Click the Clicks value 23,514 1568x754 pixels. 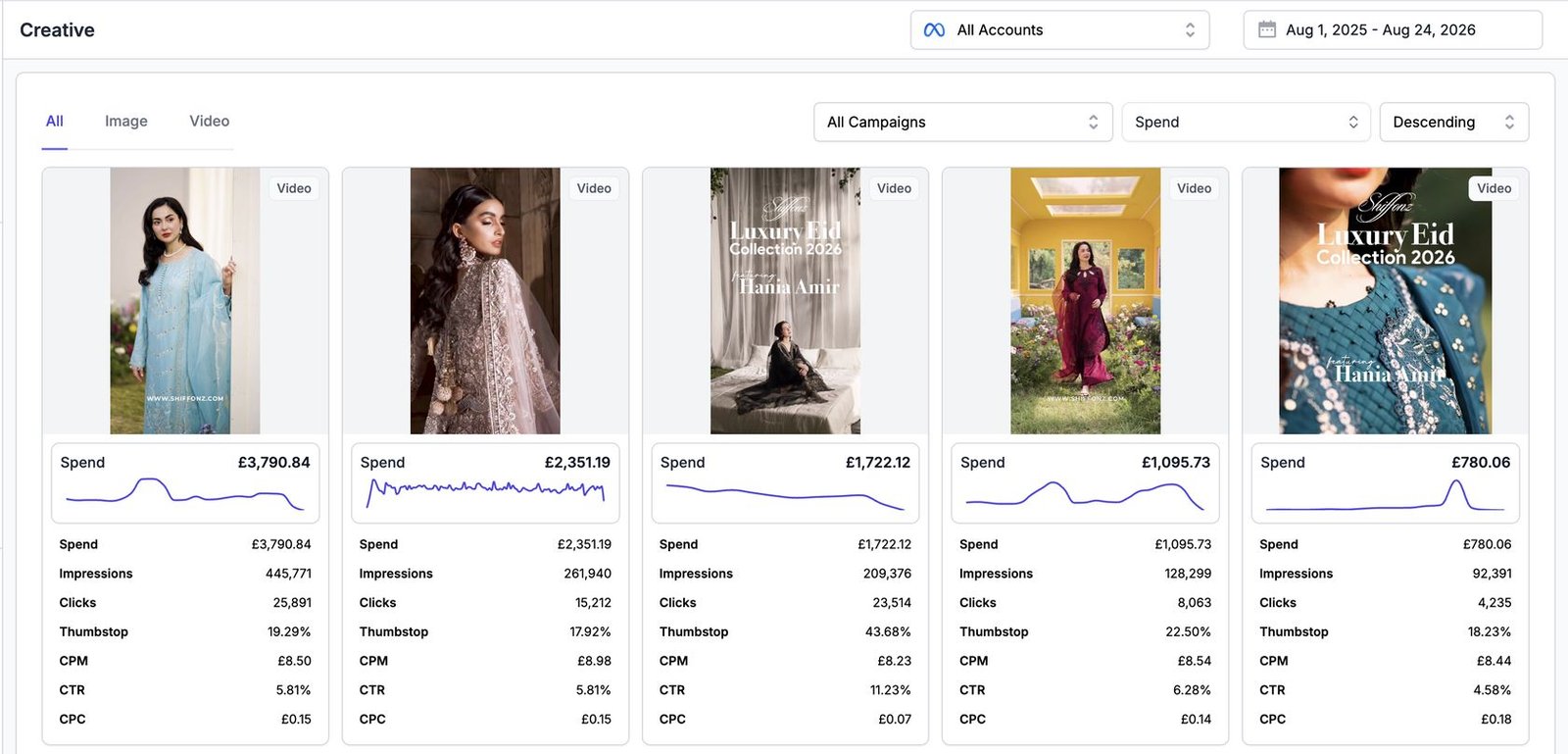pyautogui.click(x=892, y=603)
